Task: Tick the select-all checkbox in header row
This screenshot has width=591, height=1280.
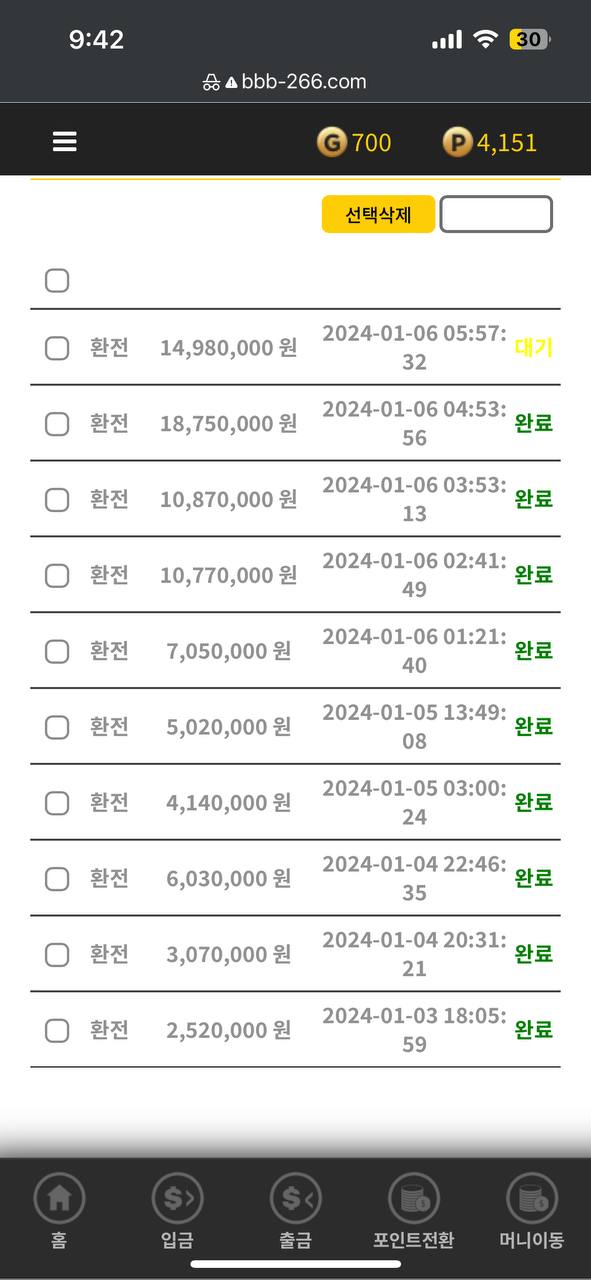Action: (x=57, y=281)
